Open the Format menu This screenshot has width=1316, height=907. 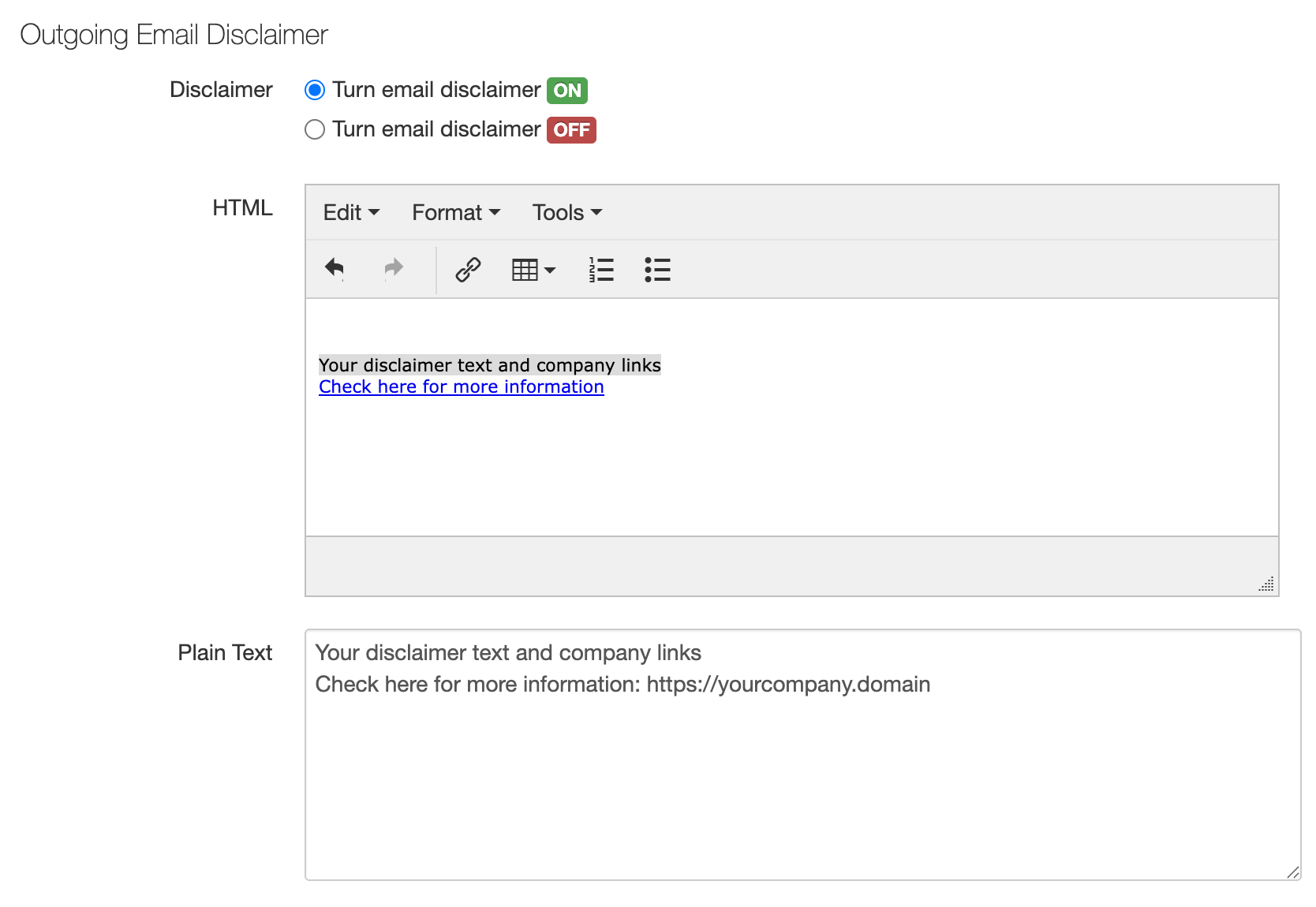[x=456, y=212]
